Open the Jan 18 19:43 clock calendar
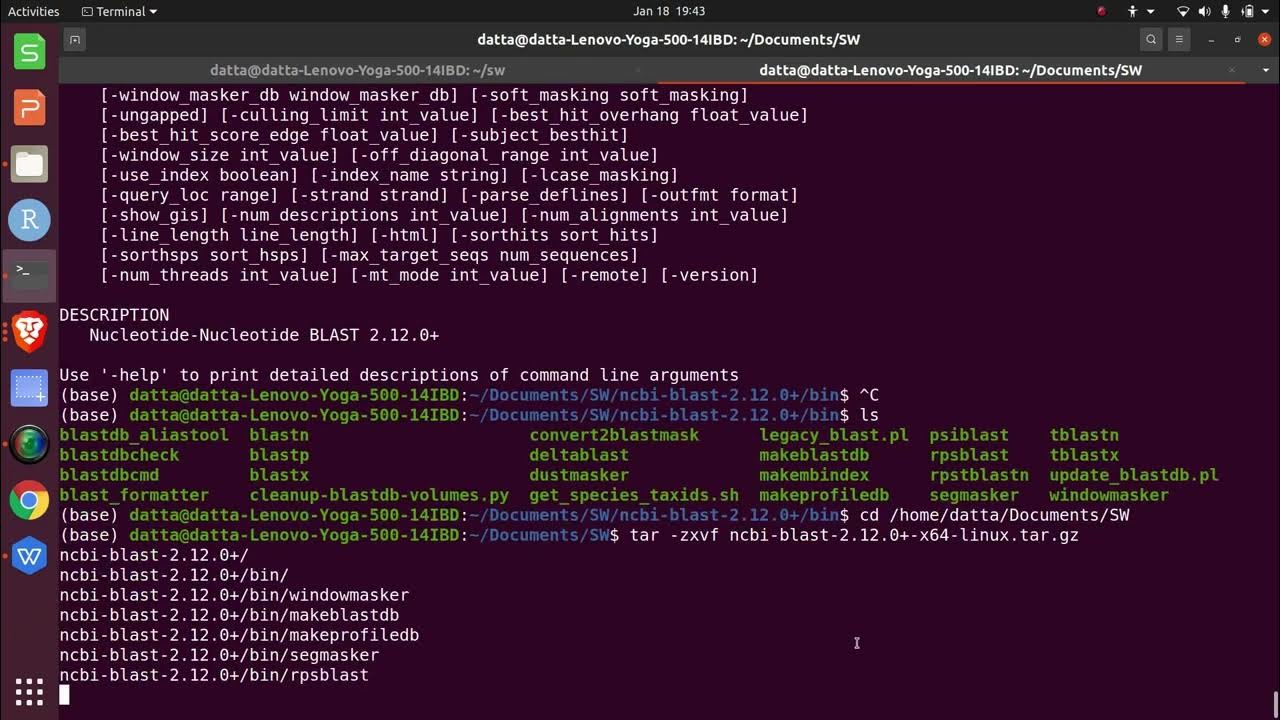1280x720 pixels. coord(669,12)
